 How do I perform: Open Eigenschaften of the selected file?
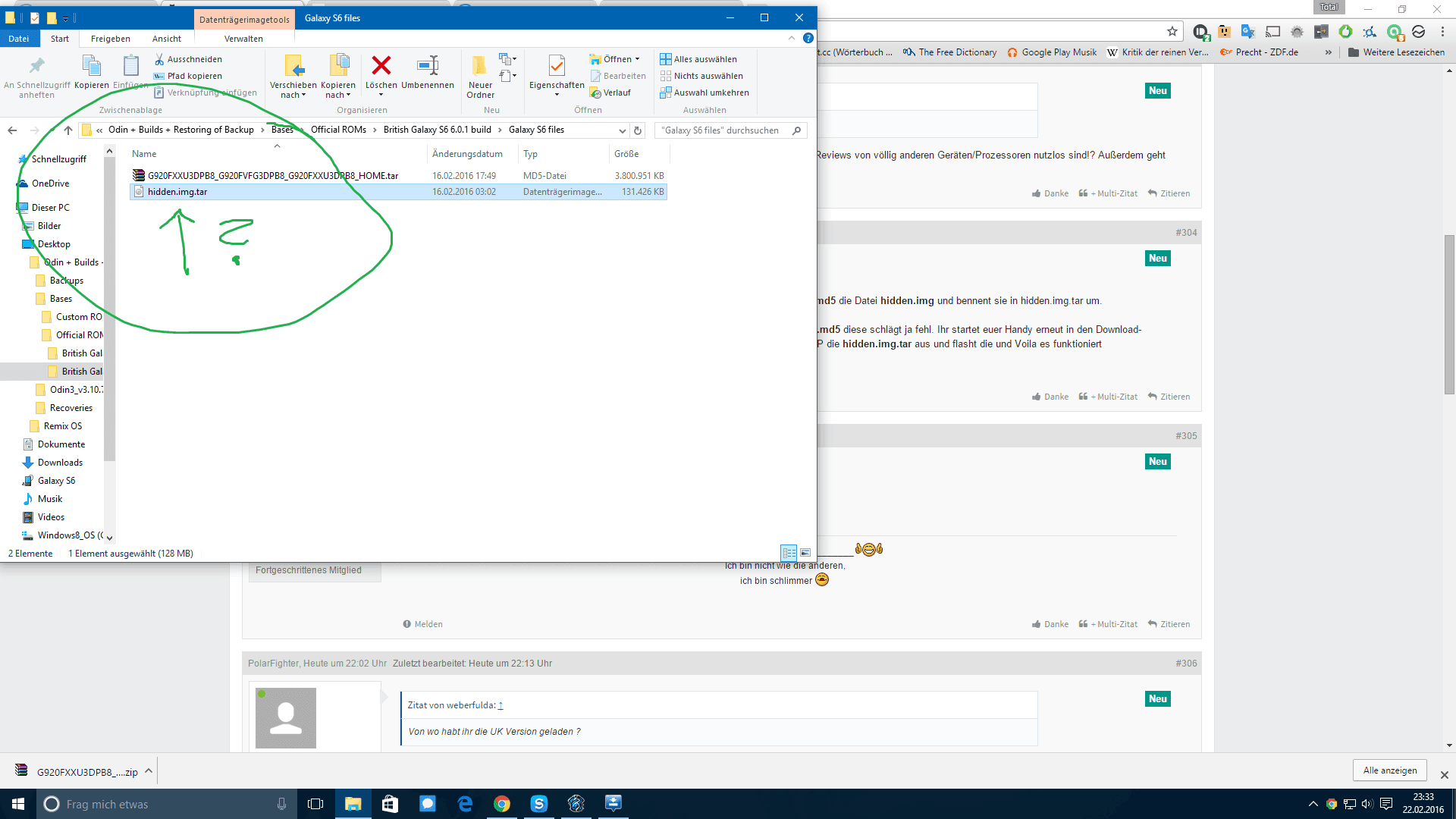(x=557, y=74)
